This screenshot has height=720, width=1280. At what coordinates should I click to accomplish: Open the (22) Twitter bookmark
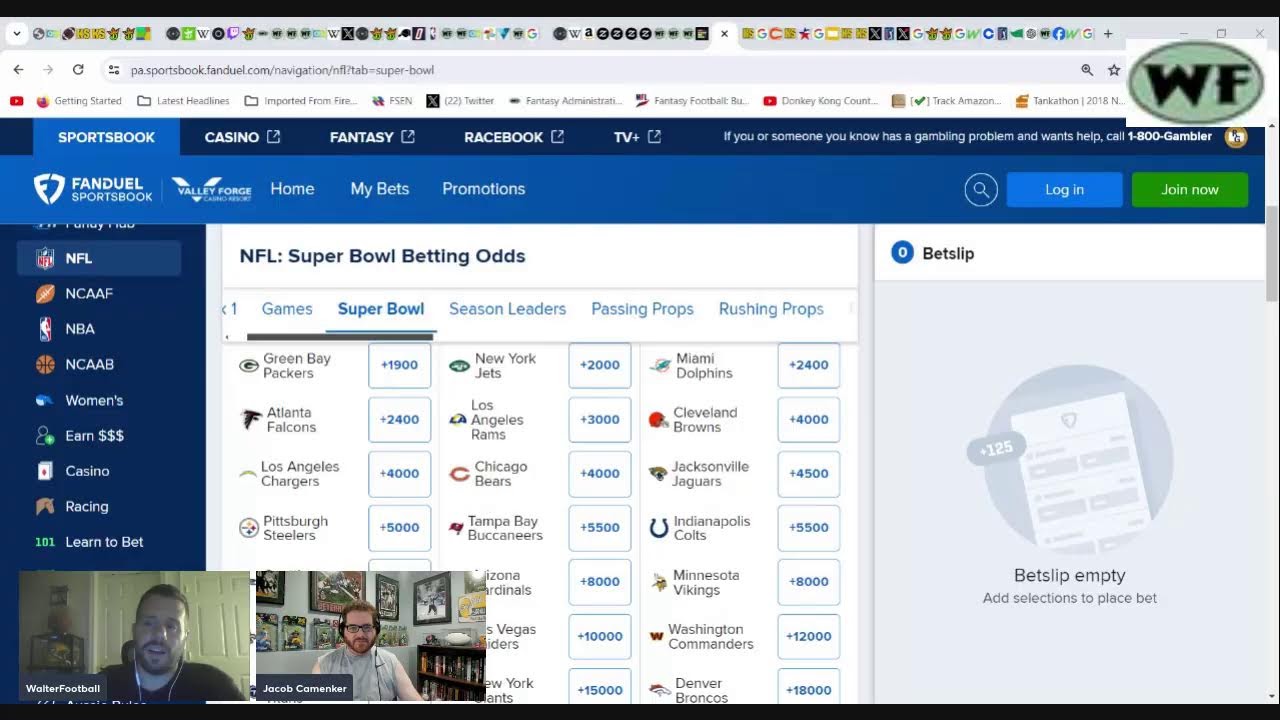[x=460, y=101]
